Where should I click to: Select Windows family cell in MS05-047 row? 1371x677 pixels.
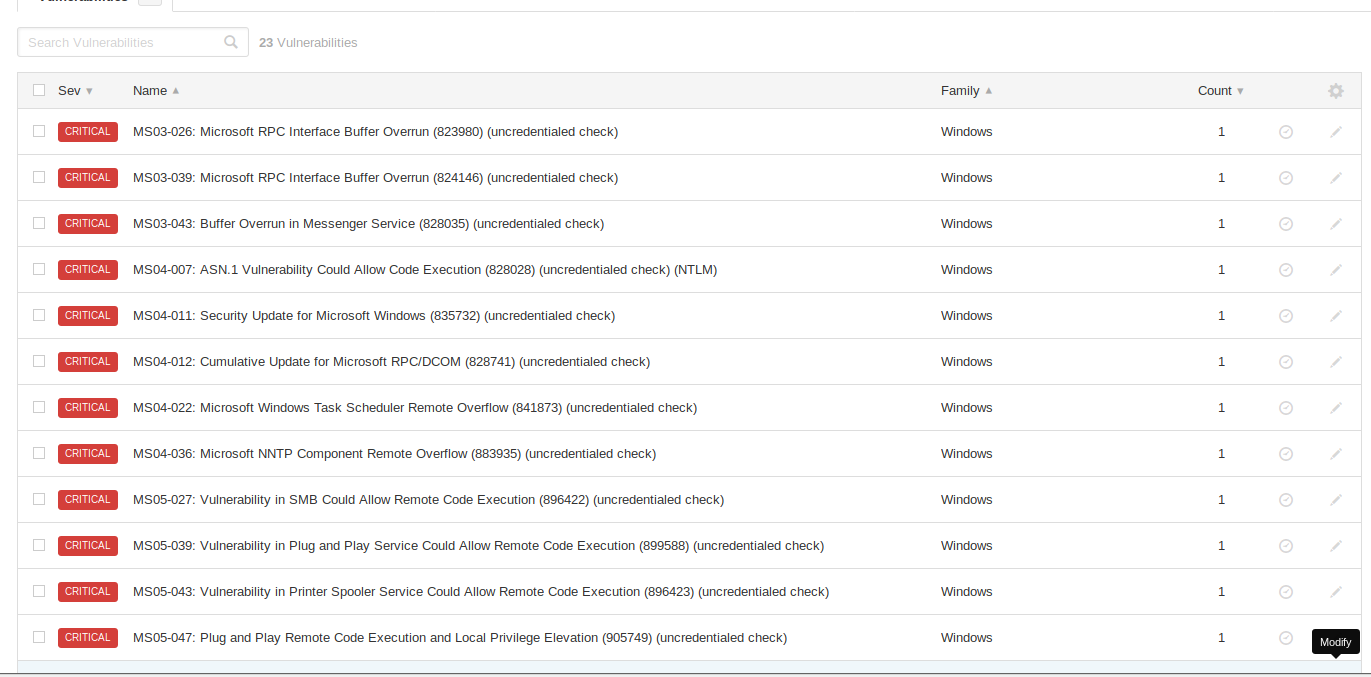[966, 638]
